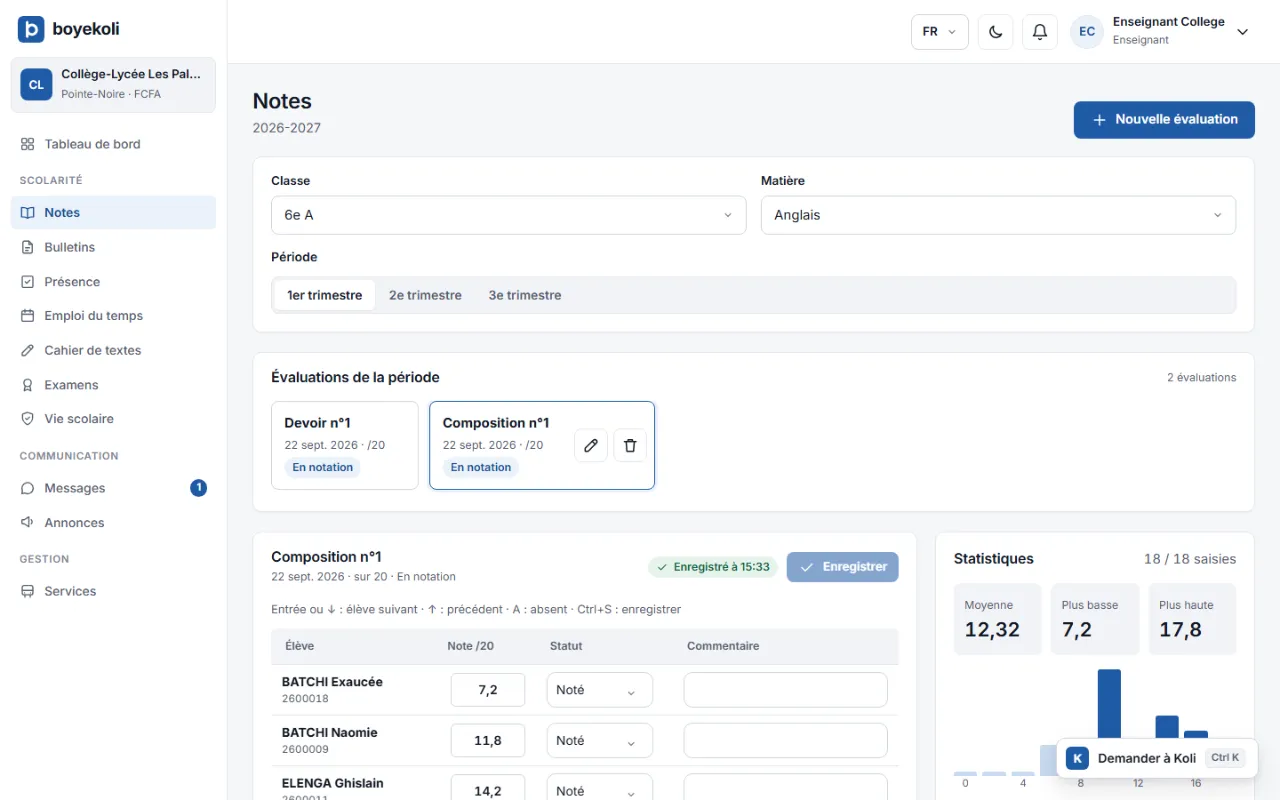
Task: Click note field showing 14,2 for ELENGA Ghislain
Action: (488, 789)
